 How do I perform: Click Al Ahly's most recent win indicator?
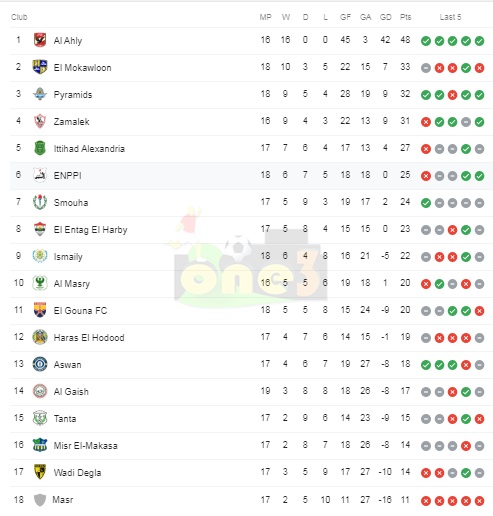[479, 41]
